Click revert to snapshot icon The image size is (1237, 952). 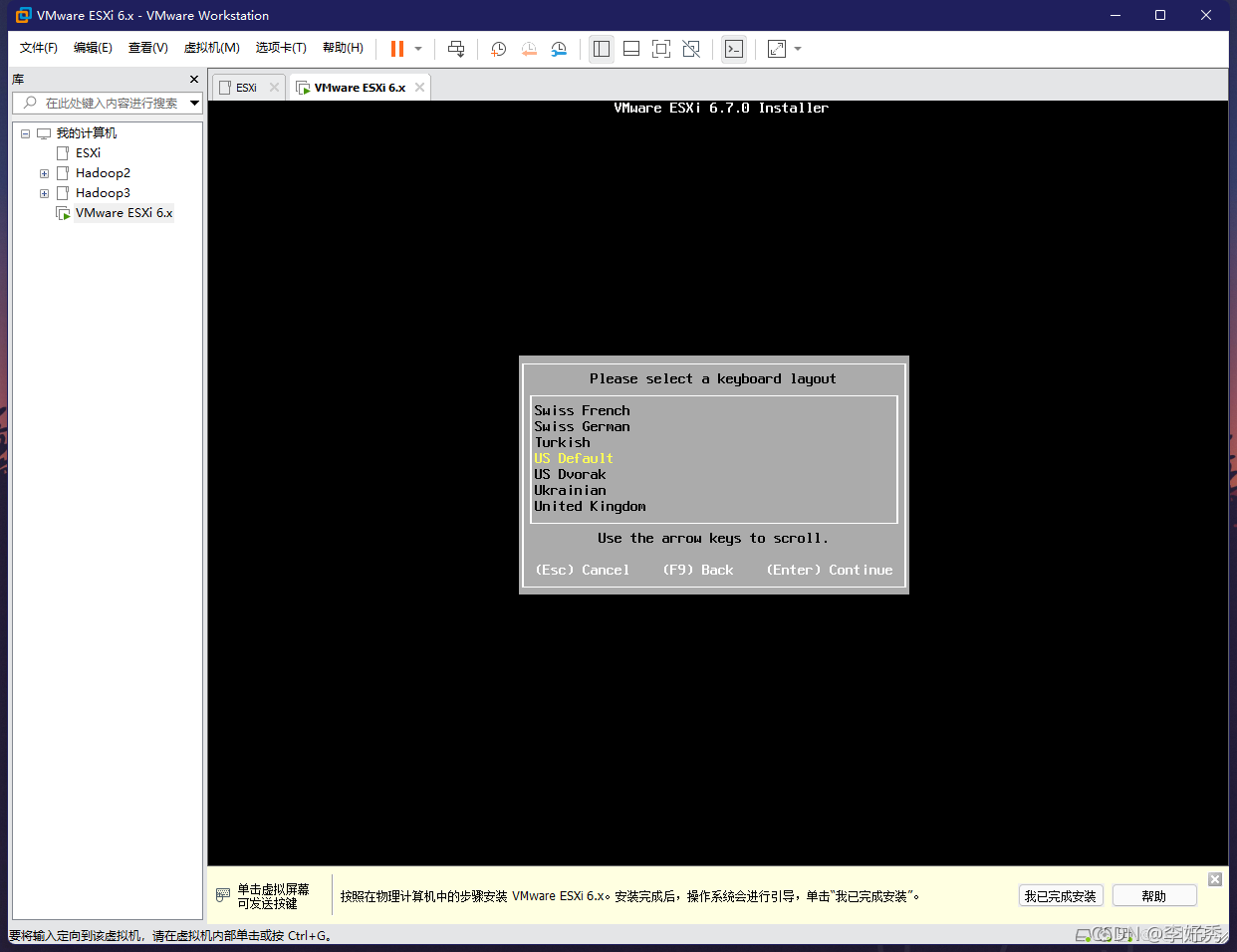coord(529,49)
